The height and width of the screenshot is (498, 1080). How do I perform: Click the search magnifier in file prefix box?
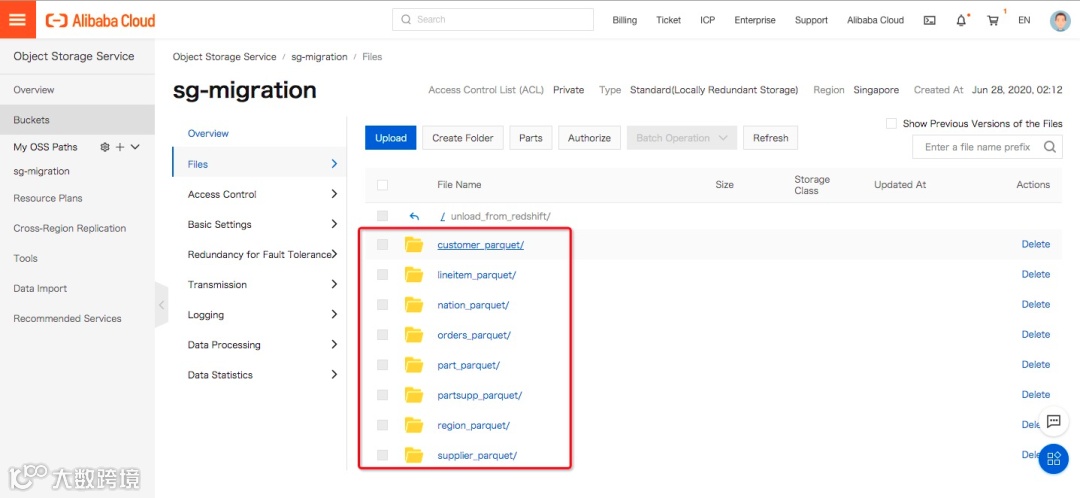pos(1050,147)
